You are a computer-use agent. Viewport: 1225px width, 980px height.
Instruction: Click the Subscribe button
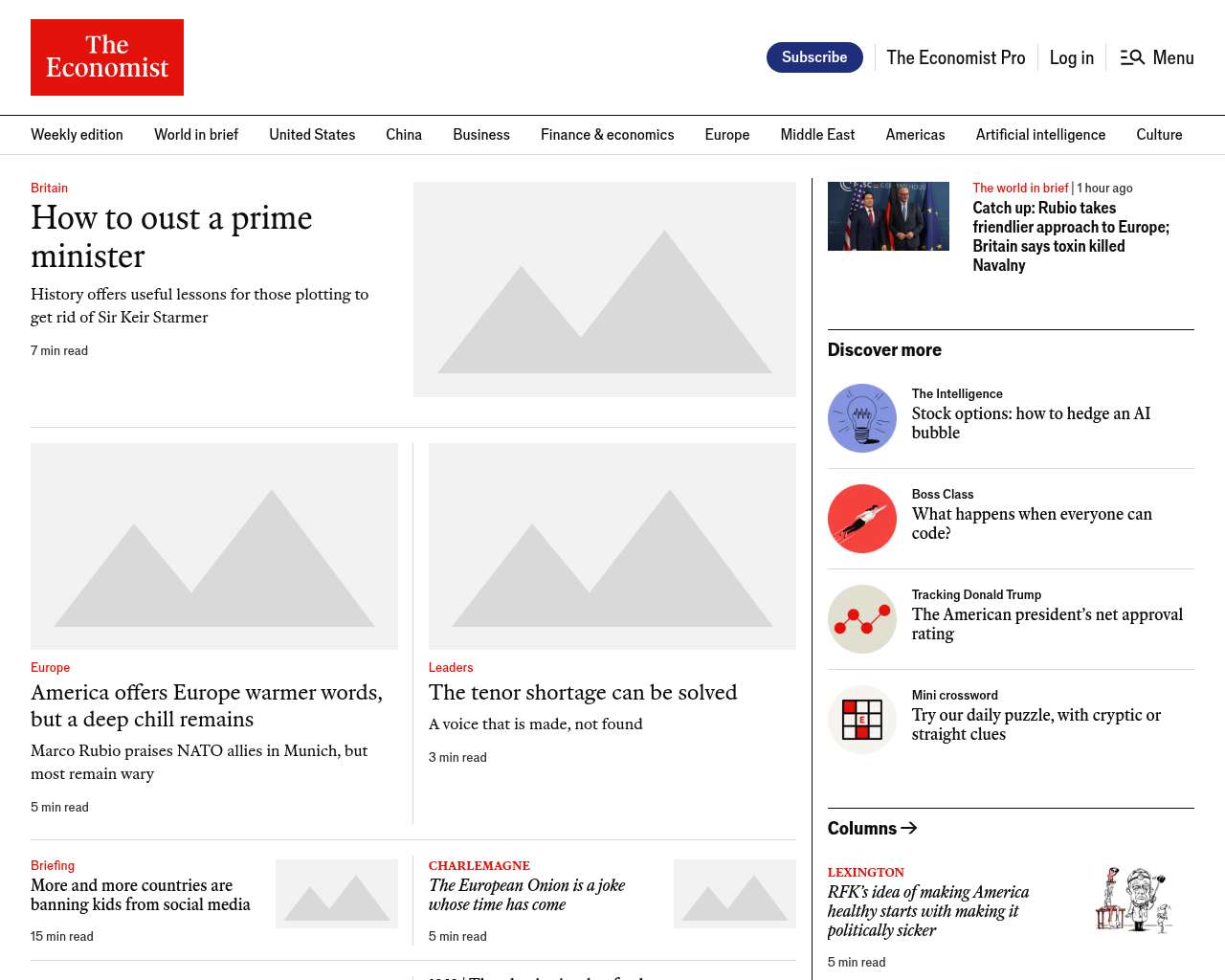pyautogui.click(x=814, y=57)
